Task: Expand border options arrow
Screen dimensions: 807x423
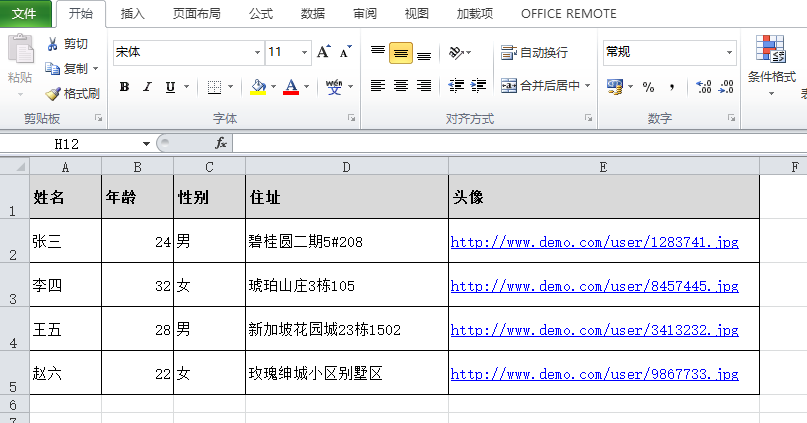Action: pos(230,87)
